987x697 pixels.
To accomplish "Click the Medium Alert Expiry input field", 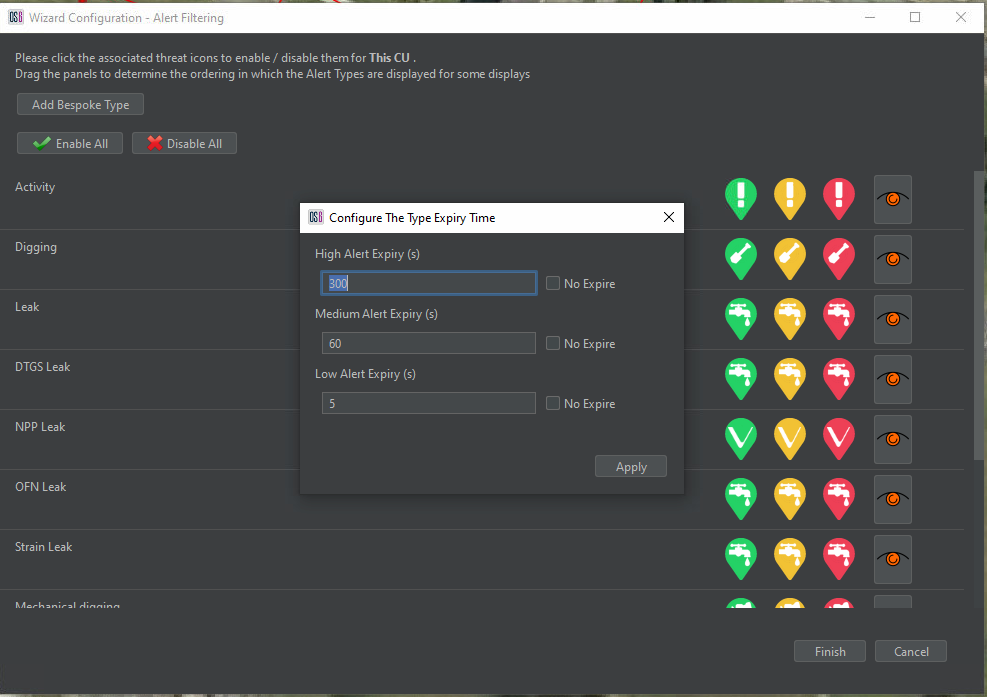I will coord(428,344).
